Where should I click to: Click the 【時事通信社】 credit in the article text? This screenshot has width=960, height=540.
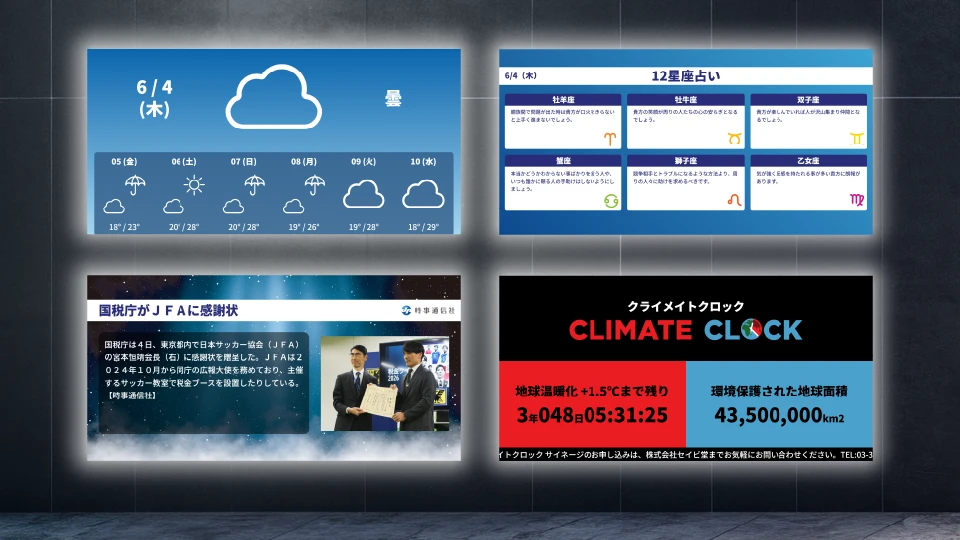click(132, 396)
